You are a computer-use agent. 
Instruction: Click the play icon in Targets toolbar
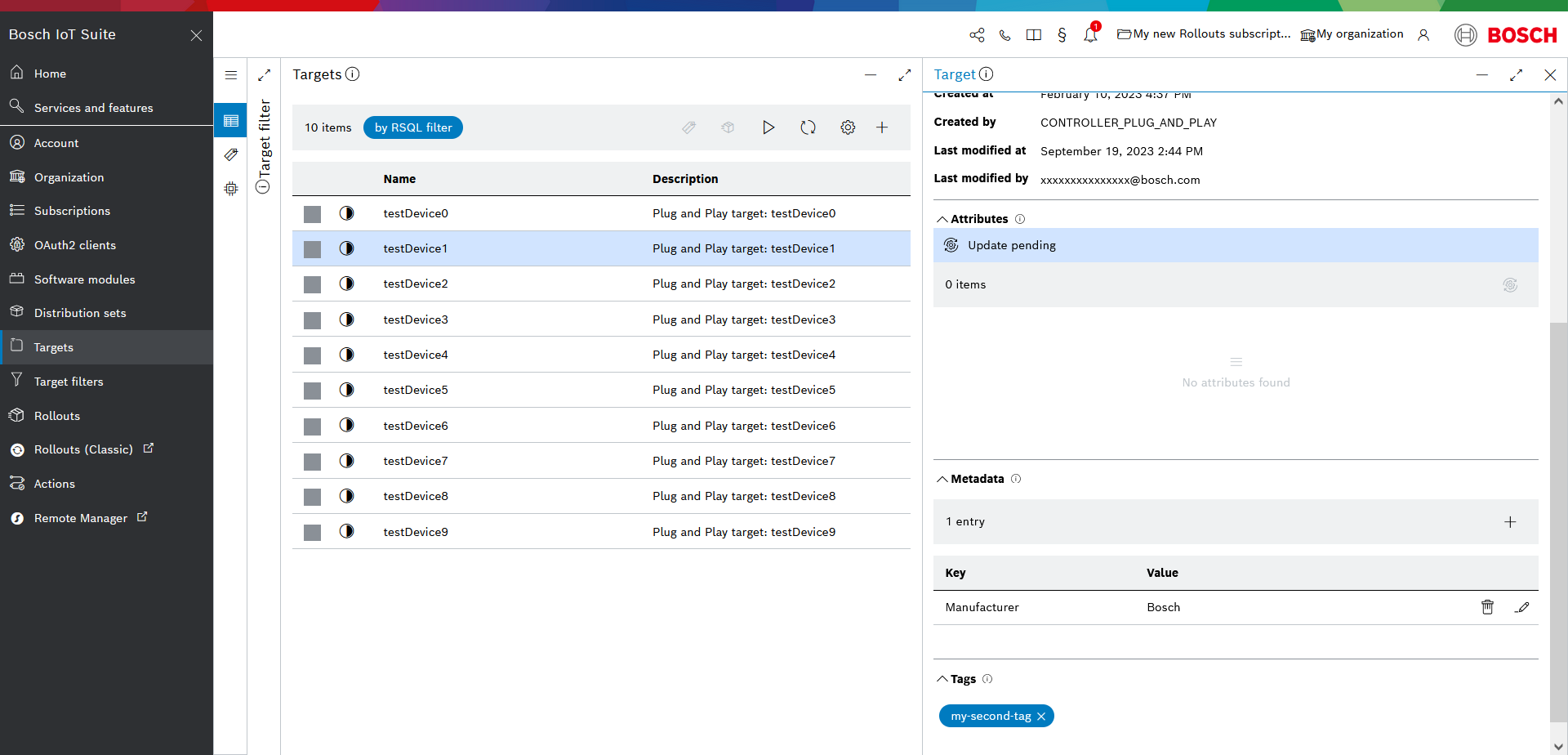pyautogui.click(x=768, y=127)
